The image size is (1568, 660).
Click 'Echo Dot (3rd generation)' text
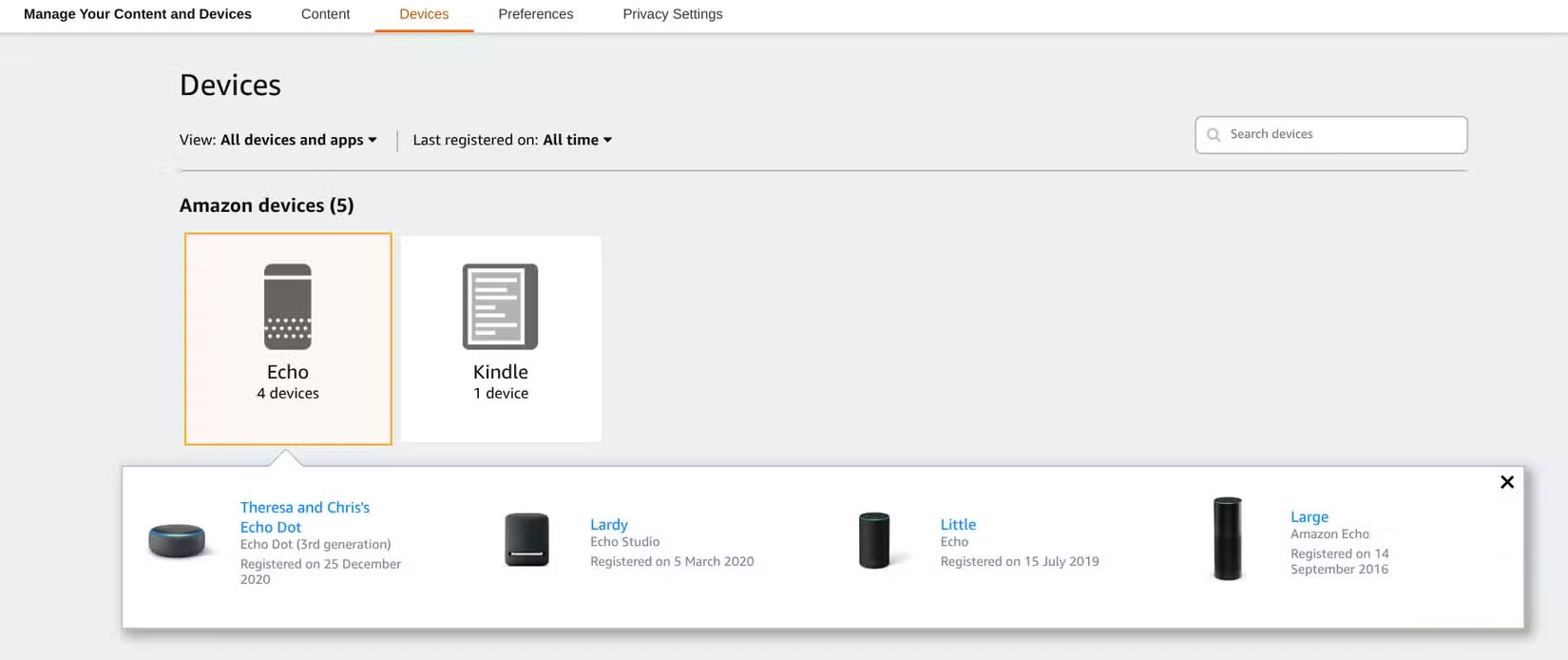[x=316, y=545]
